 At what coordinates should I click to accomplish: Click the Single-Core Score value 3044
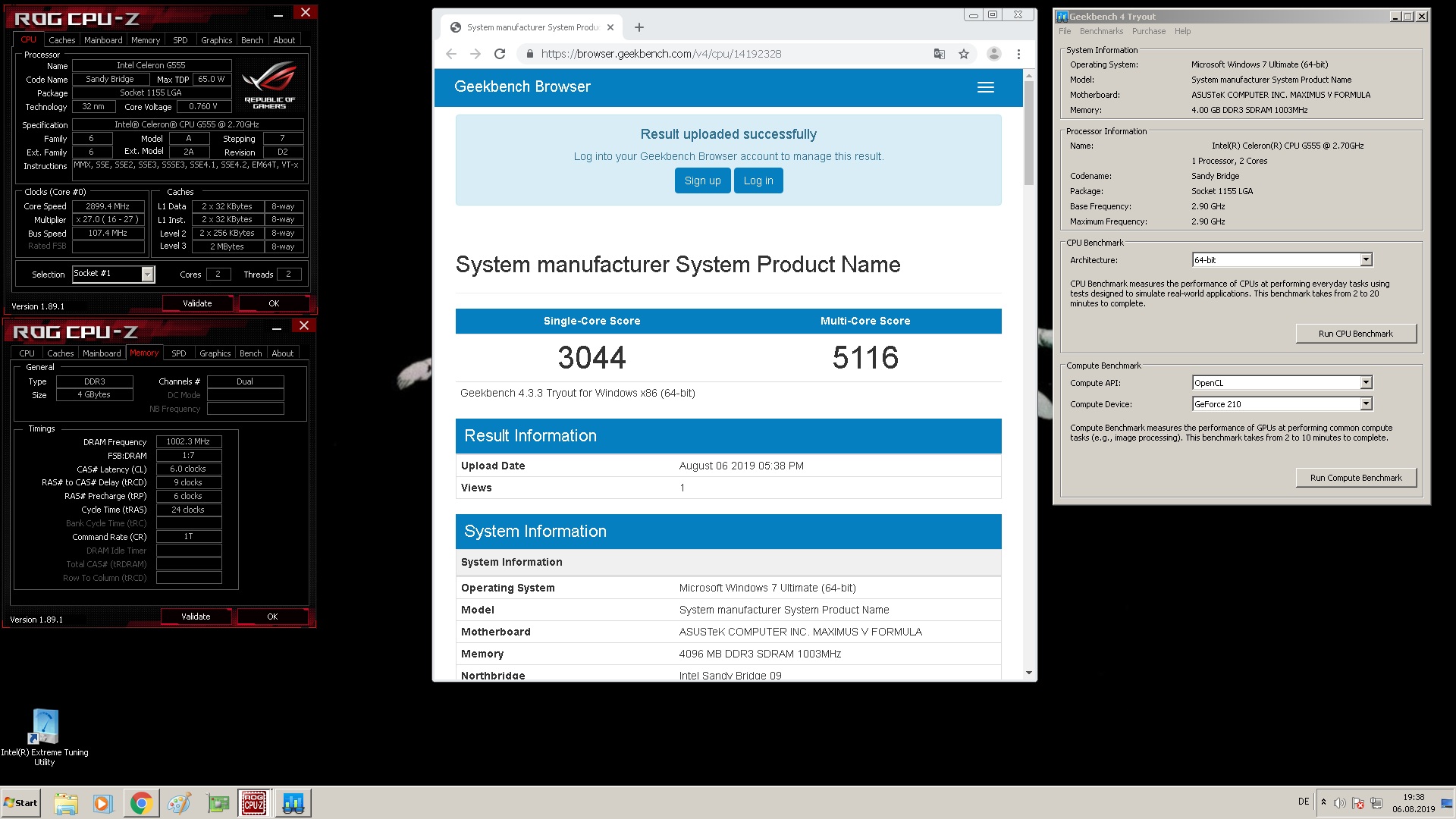click(591, 358)
